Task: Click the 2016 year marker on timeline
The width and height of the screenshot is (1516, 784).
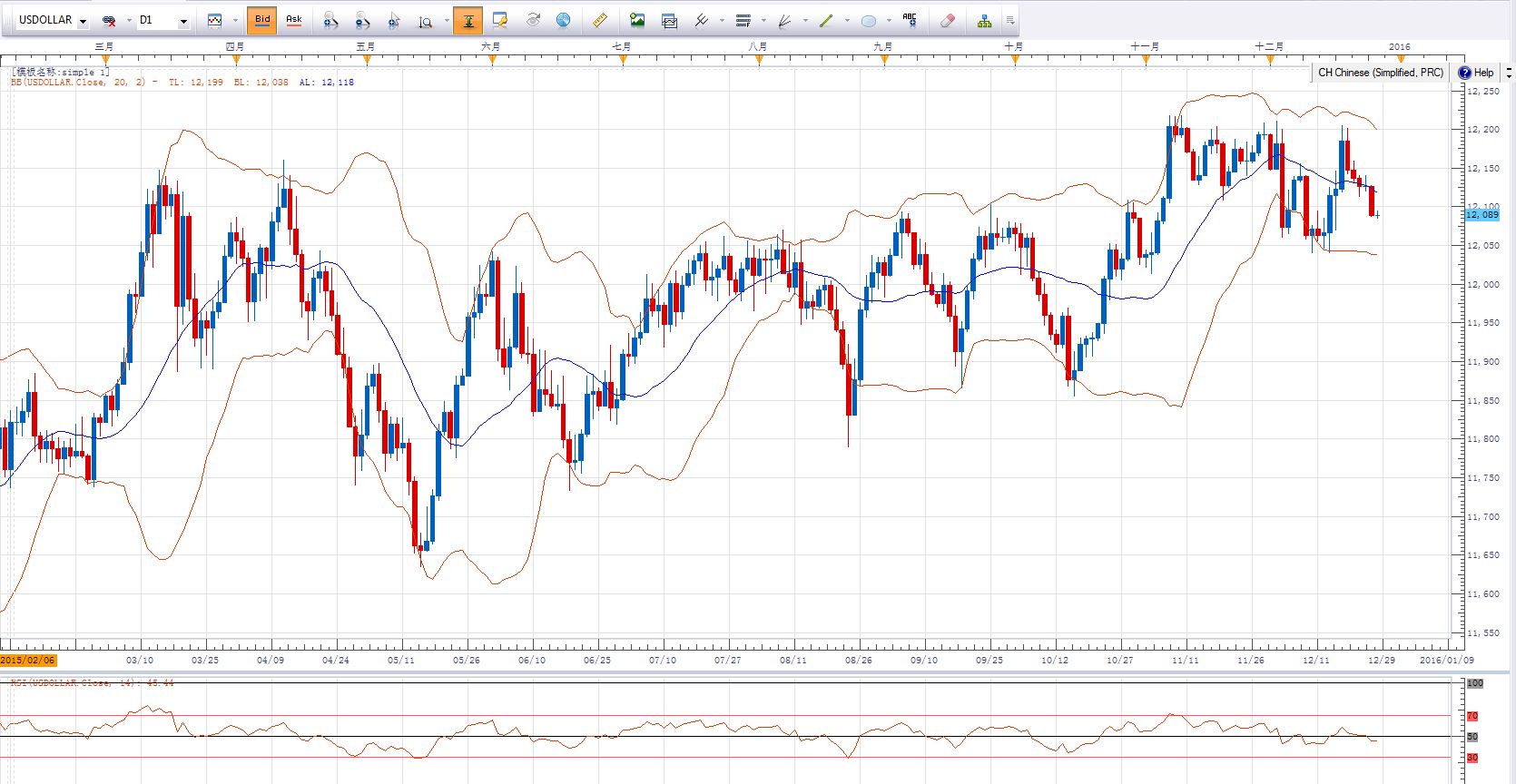Action: pyautogui.click(x=1400, y=46)
